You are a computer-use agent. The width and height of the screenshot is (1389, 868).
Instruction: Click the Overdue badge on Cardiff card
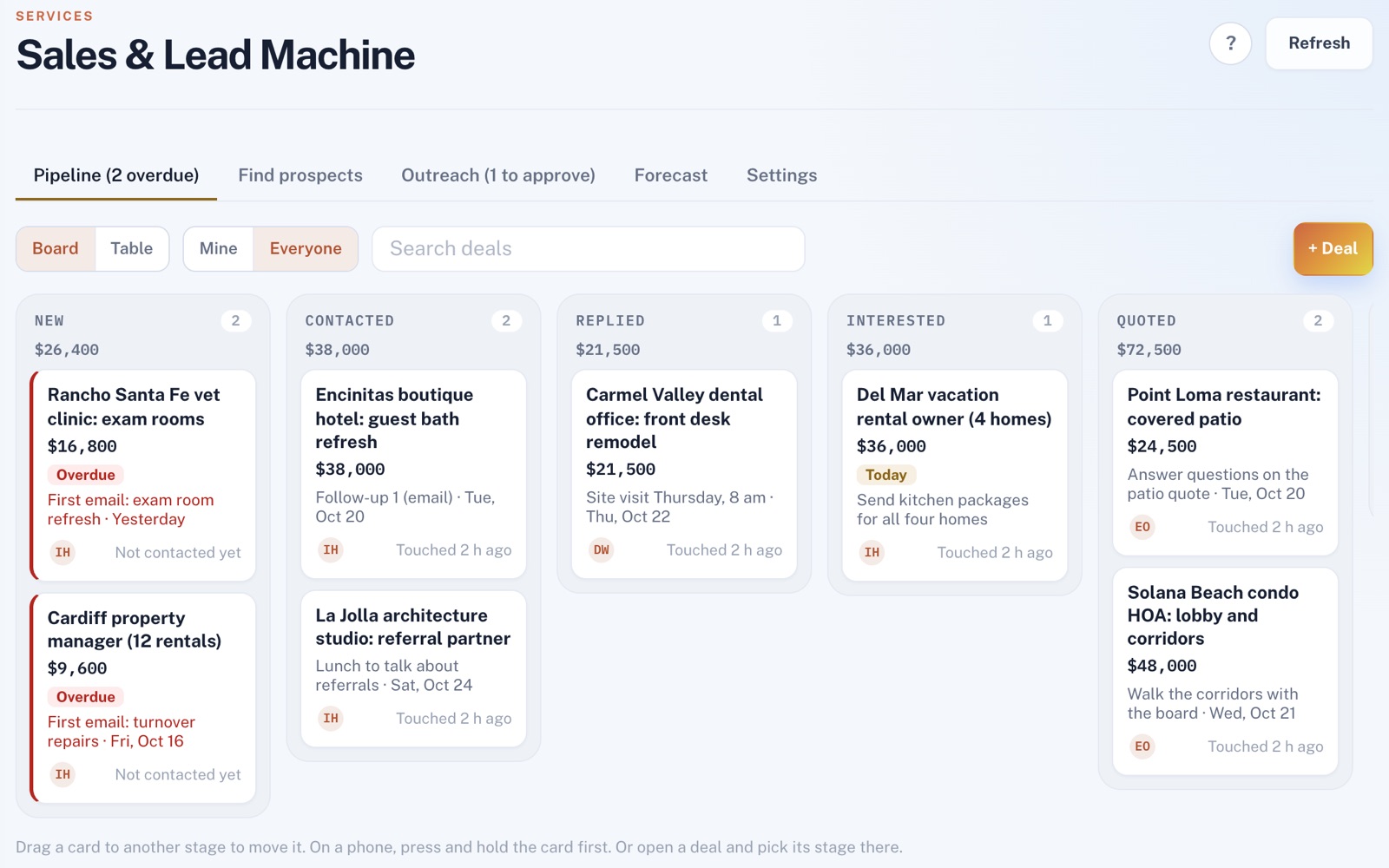[86, 697]
